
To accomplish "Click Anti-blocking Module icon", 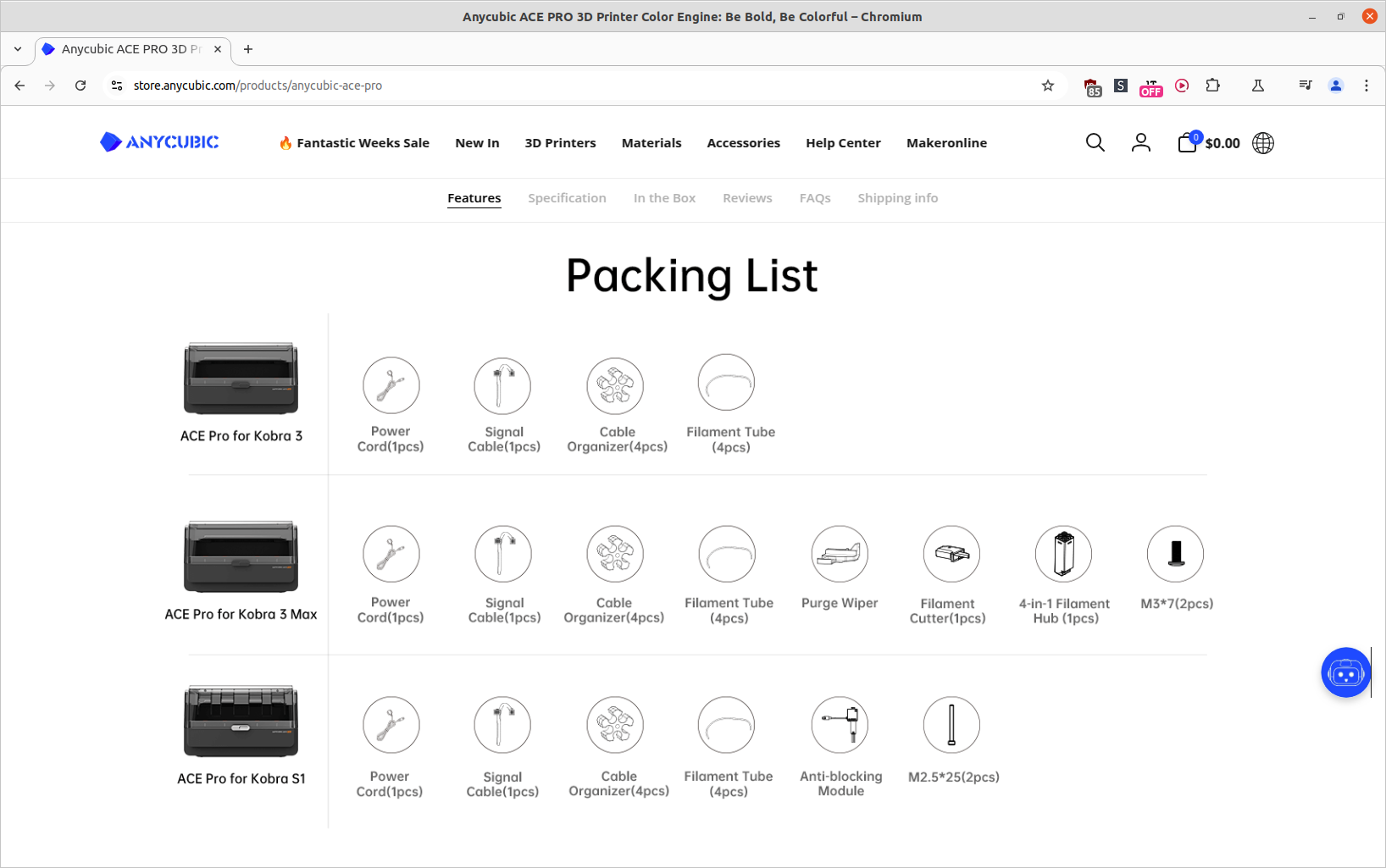I will (840, 725).
